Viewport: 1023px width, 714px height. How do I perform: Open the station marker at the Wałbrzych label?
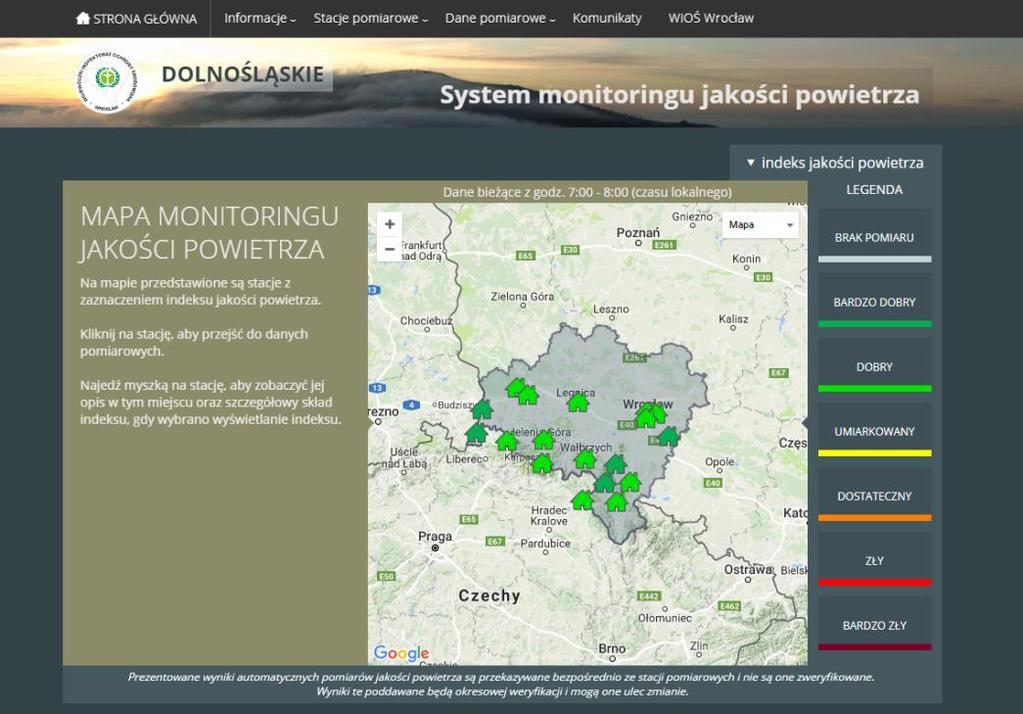coord(585,459)
